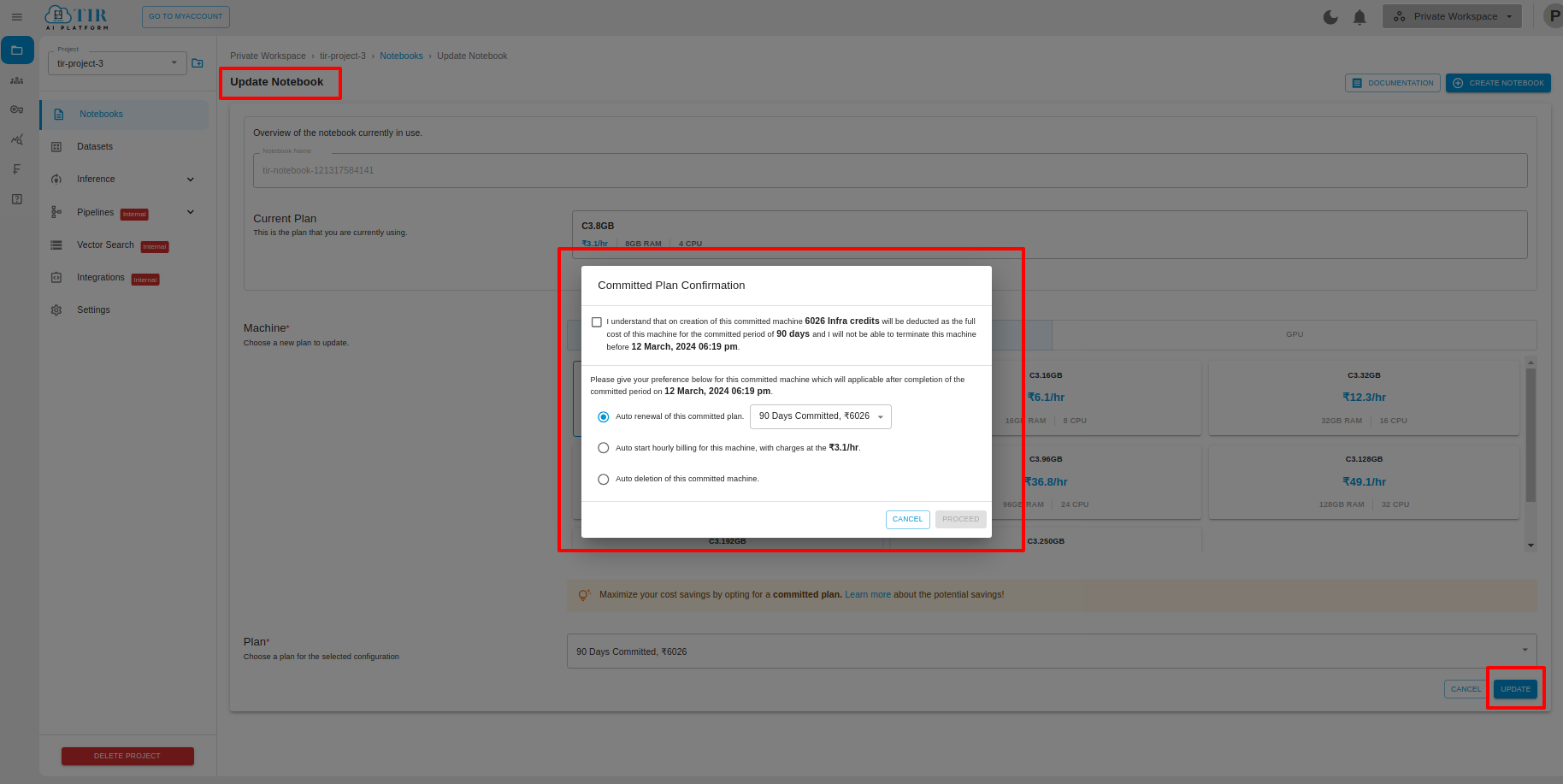Image resolution: width=1563 pixels, height=784 pixels.
Task: Click the page Cancel button beside Update
Action: (1466, 689)
